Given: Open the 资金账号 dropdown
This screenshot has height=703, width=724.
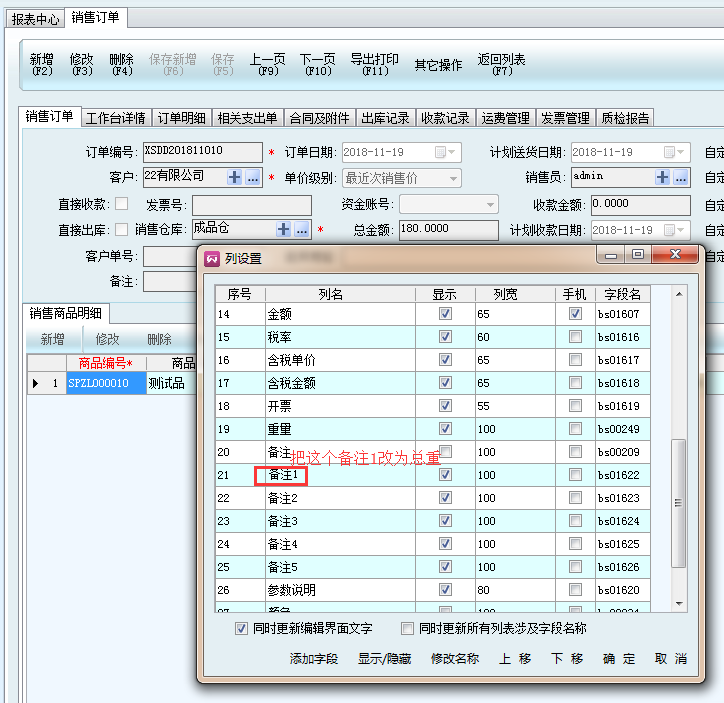Looking at the screenshot, I should (489, 205).
